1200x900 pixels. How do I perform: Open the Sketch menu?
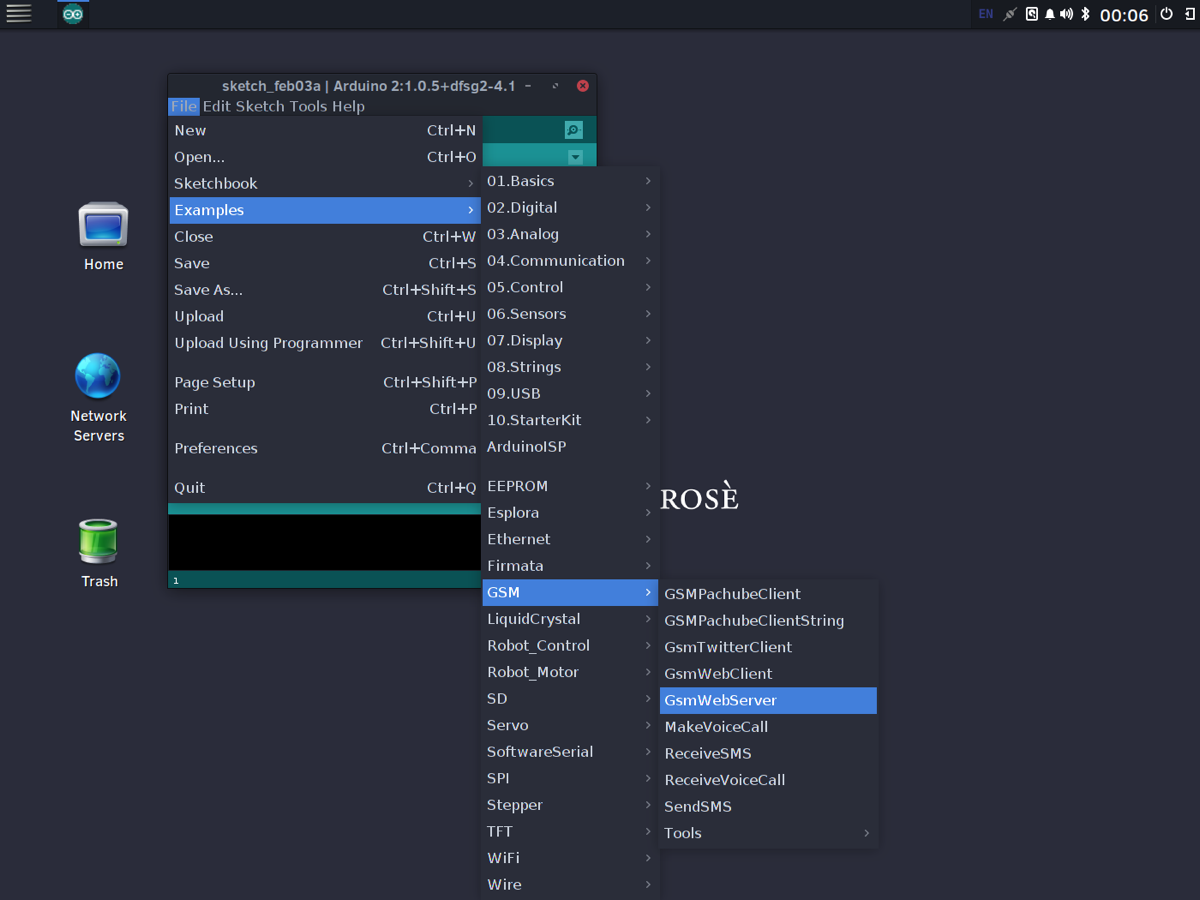coord(259,106)
